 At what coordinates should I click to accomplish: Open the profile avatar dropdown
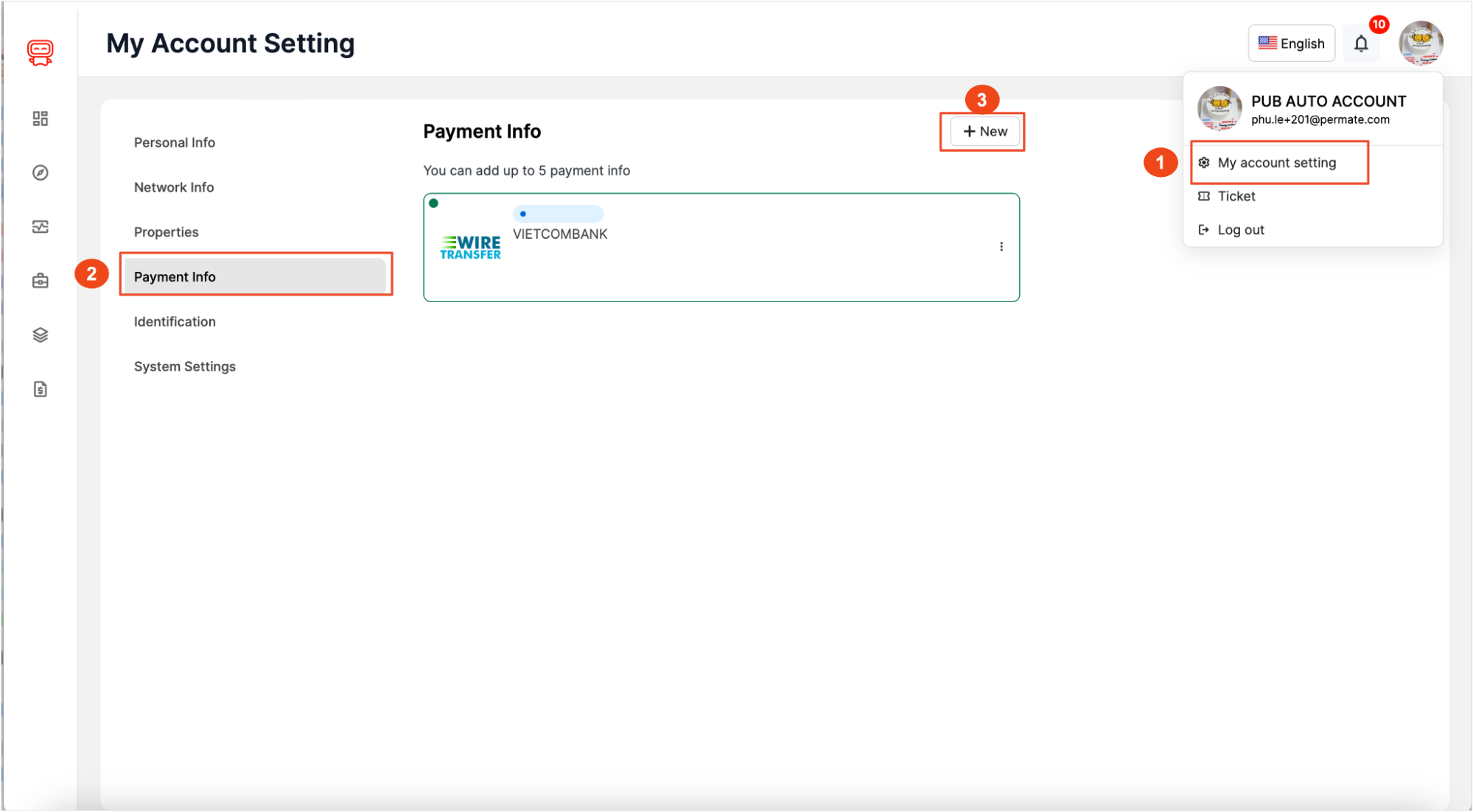(1421, 43)
